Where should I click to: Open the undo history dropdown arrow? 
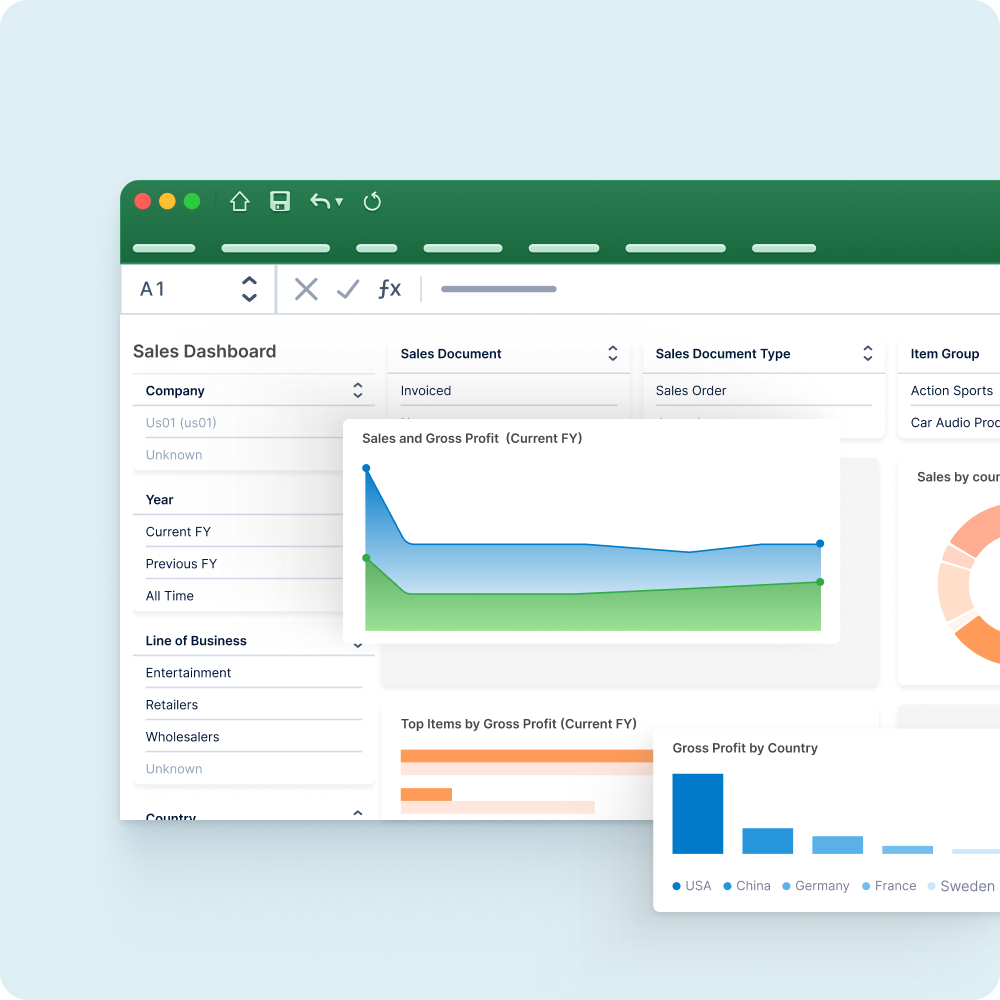(x=339, y=202)
